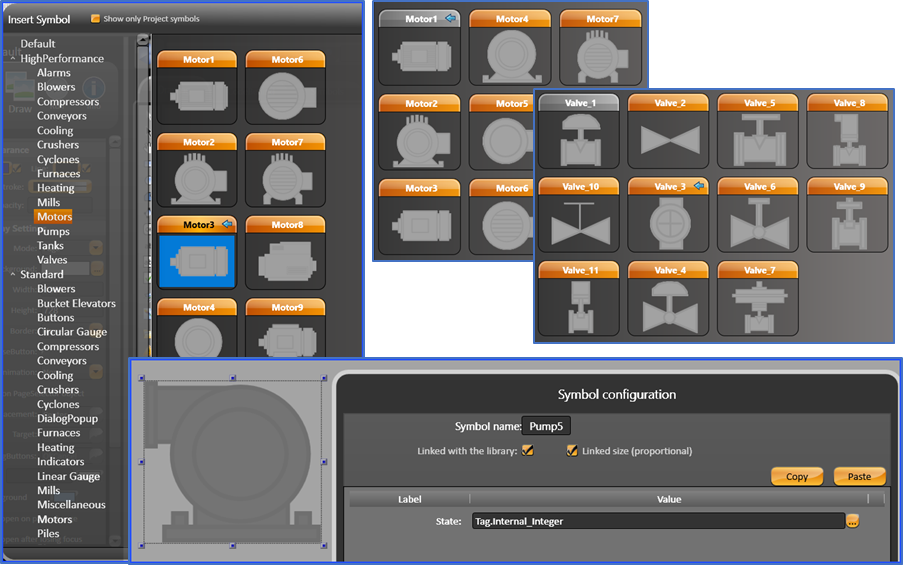Select the Valve_6 symbol
This screenshot has height=565, width=903.
pos(758,222)
